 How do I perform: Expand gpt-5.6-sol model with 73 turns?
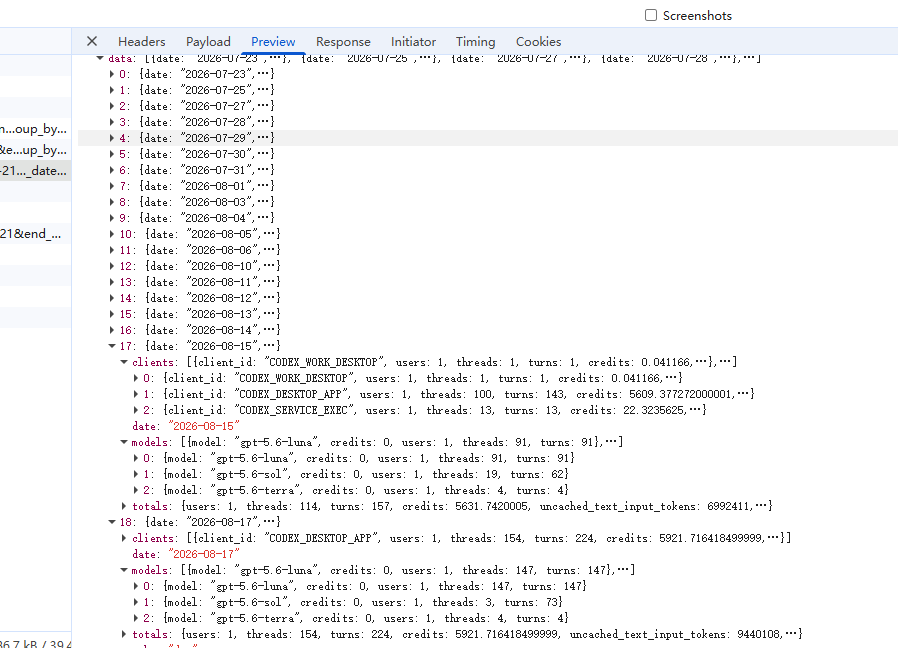pos(136,602)
